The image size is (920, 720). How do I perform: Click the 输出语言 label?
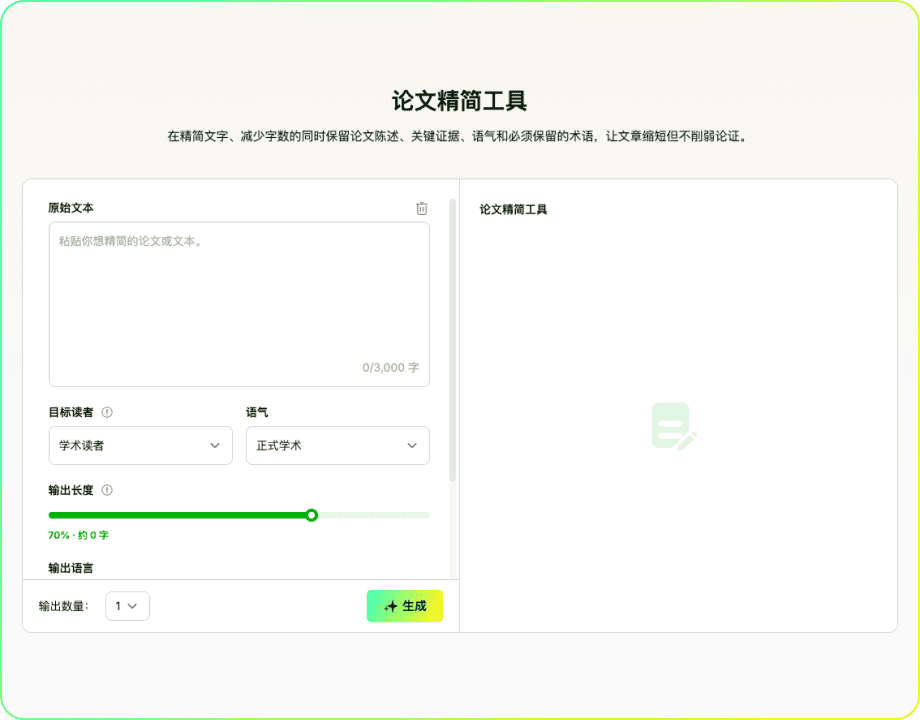(70, 568)
